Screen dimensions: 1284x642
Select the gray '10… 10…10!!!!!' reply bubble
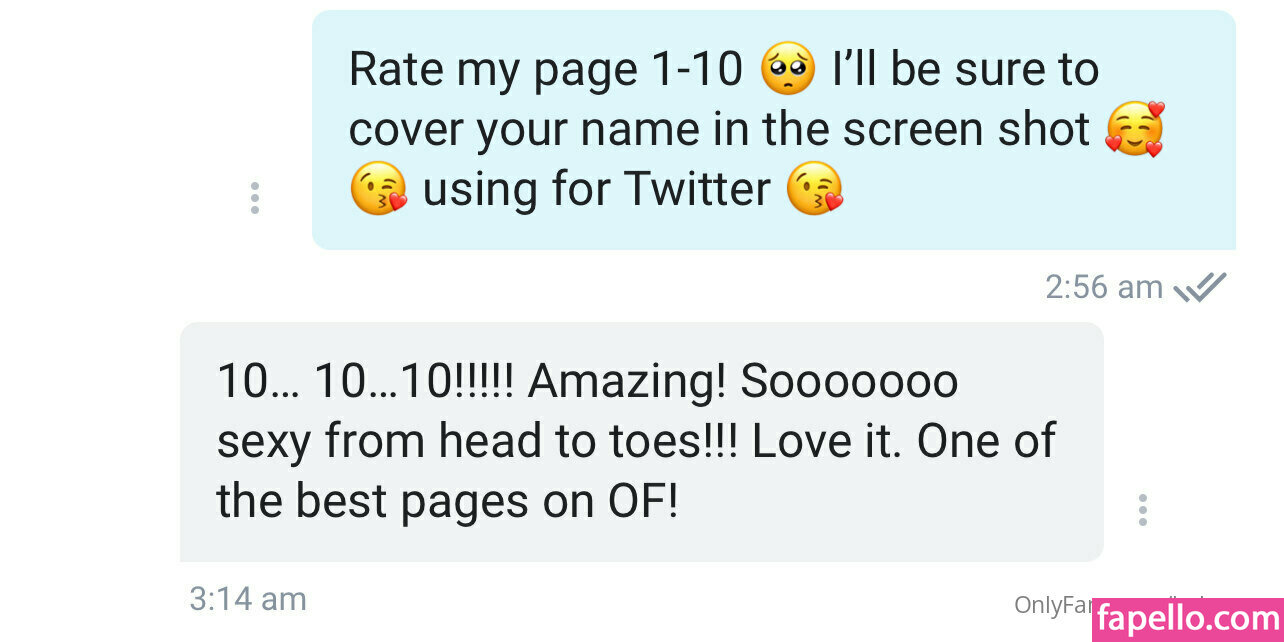coord(642,442)
